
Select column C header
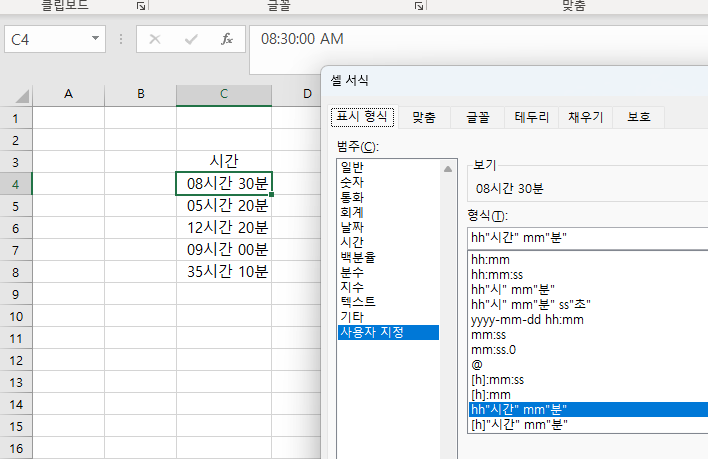point(224,94)
